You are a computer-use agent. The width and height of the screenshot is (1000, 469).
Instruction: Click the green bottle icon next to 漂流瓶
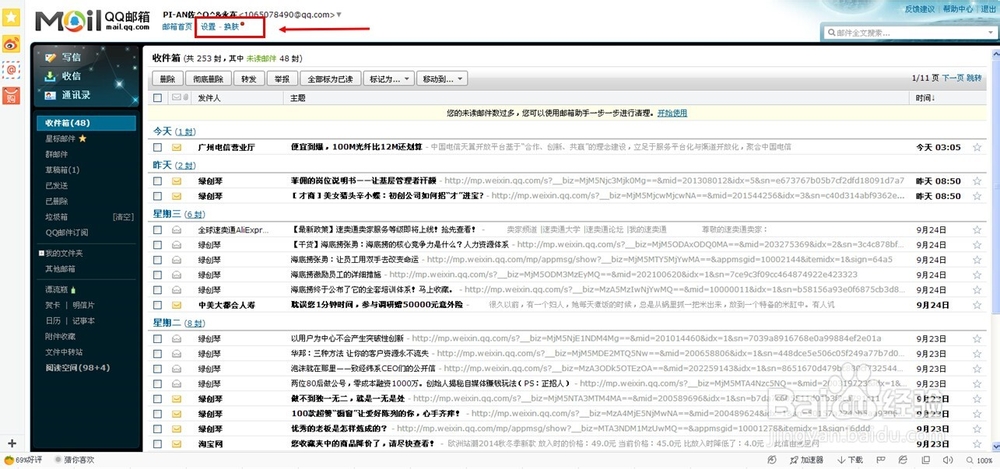tap(73, 290)
